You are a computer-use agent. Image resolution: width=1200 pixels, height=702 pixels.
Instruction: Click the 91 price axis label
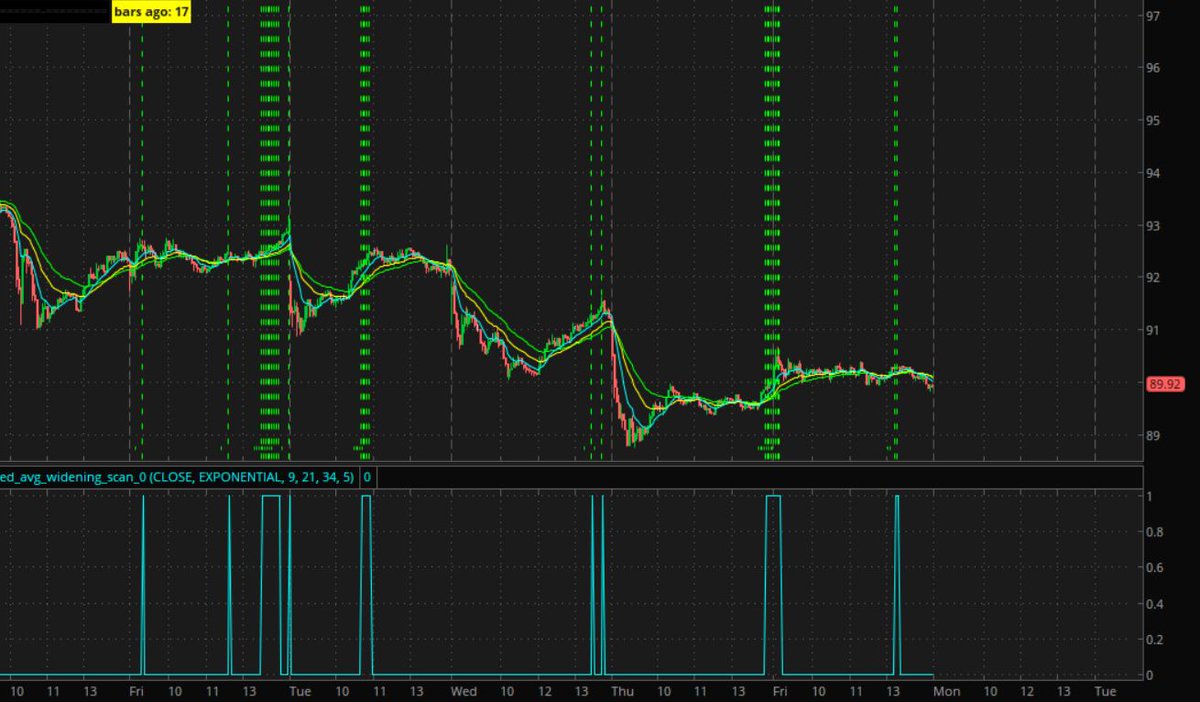[x=1153, y=330]
